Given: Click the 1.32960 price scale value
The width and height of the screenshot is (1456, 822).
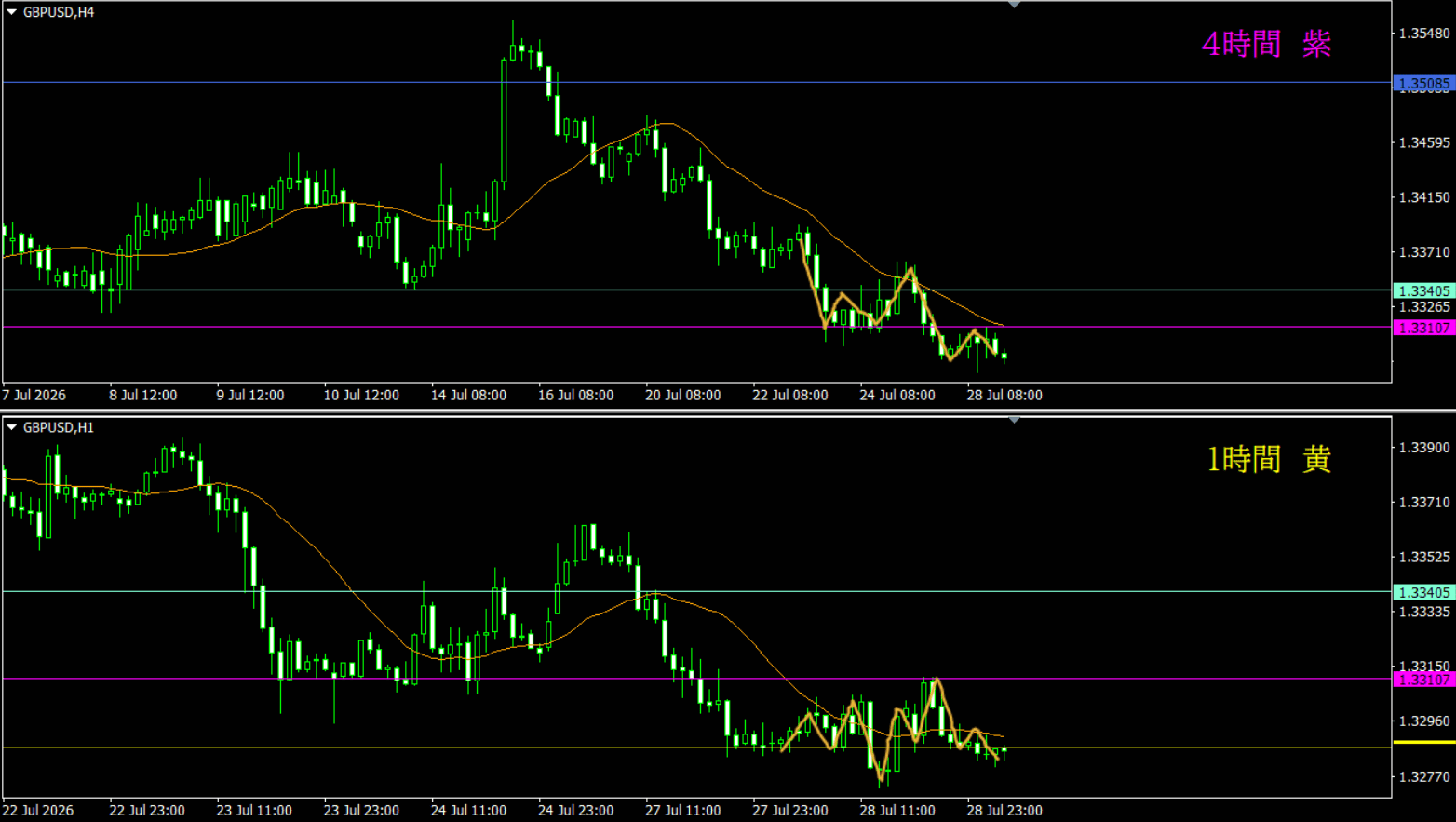Looking at the screenshot, I should 1424,721.
